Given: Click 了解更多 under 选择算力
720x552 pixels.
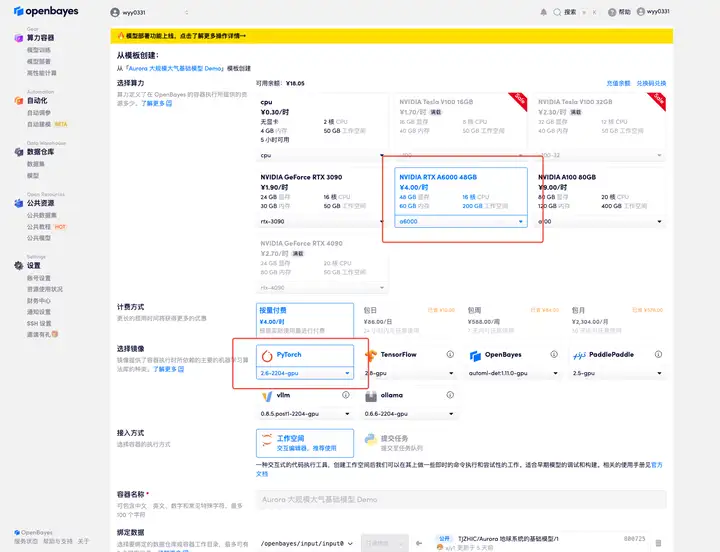Looking at the screenshot, I should 156,103.
